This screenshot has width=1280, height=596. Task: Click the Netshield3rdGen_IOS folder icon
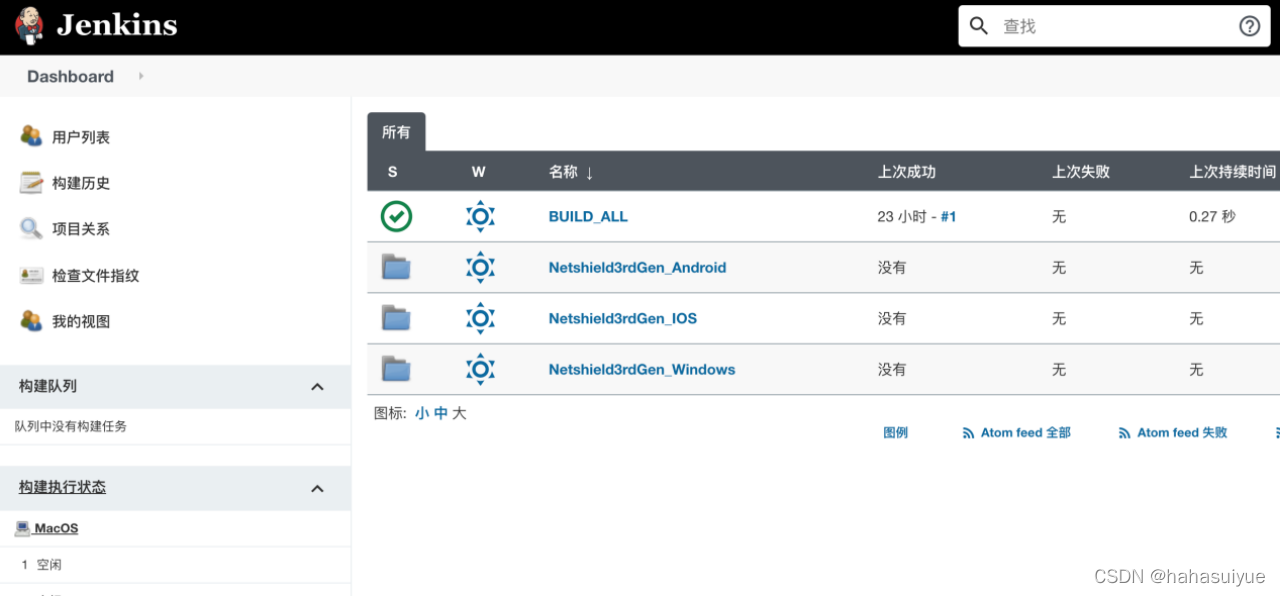click(396, 318)
